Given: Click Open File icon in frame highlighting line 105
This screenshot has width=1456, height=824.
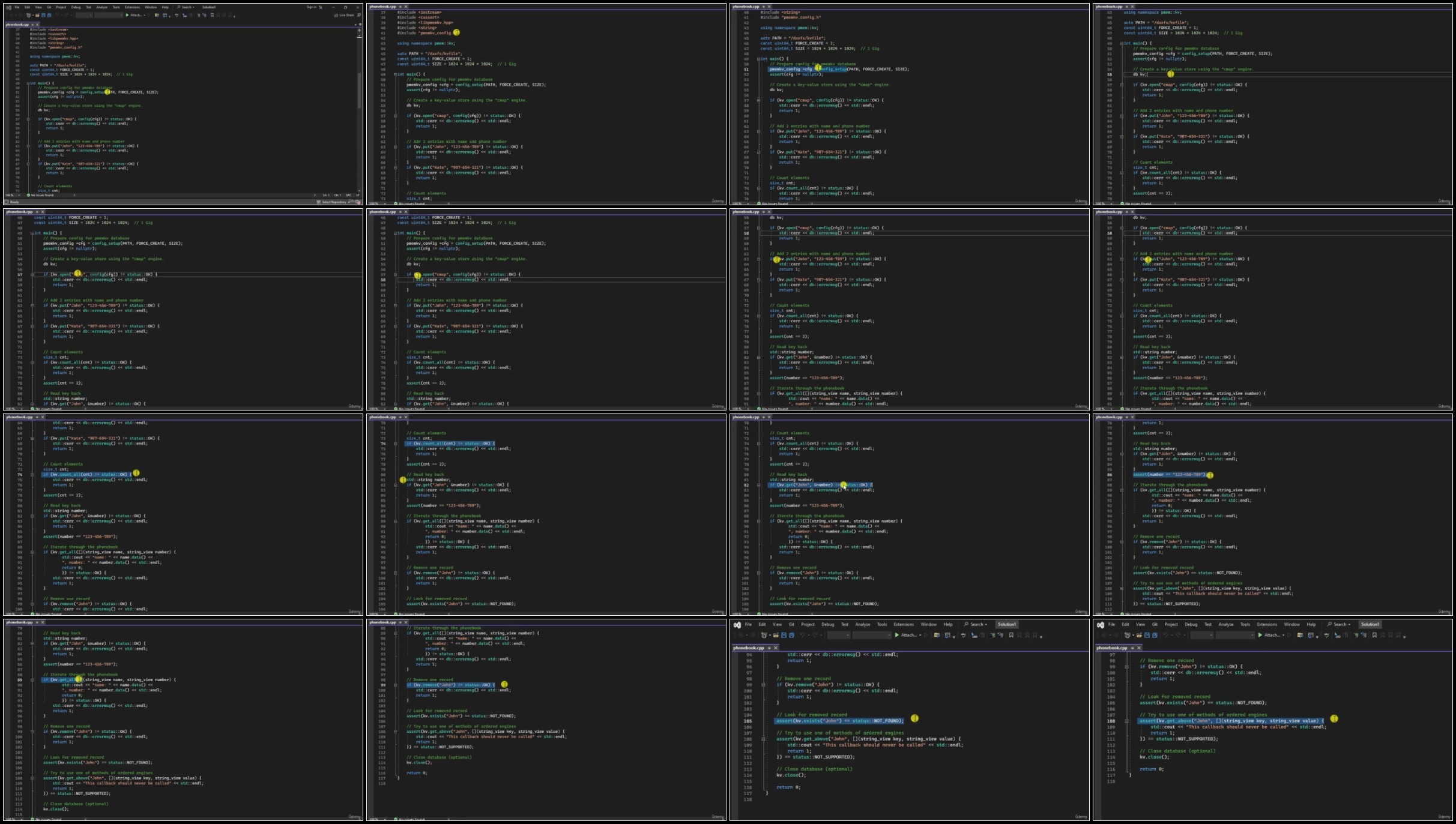Looking at the screenshot, I should pos(776,635).
